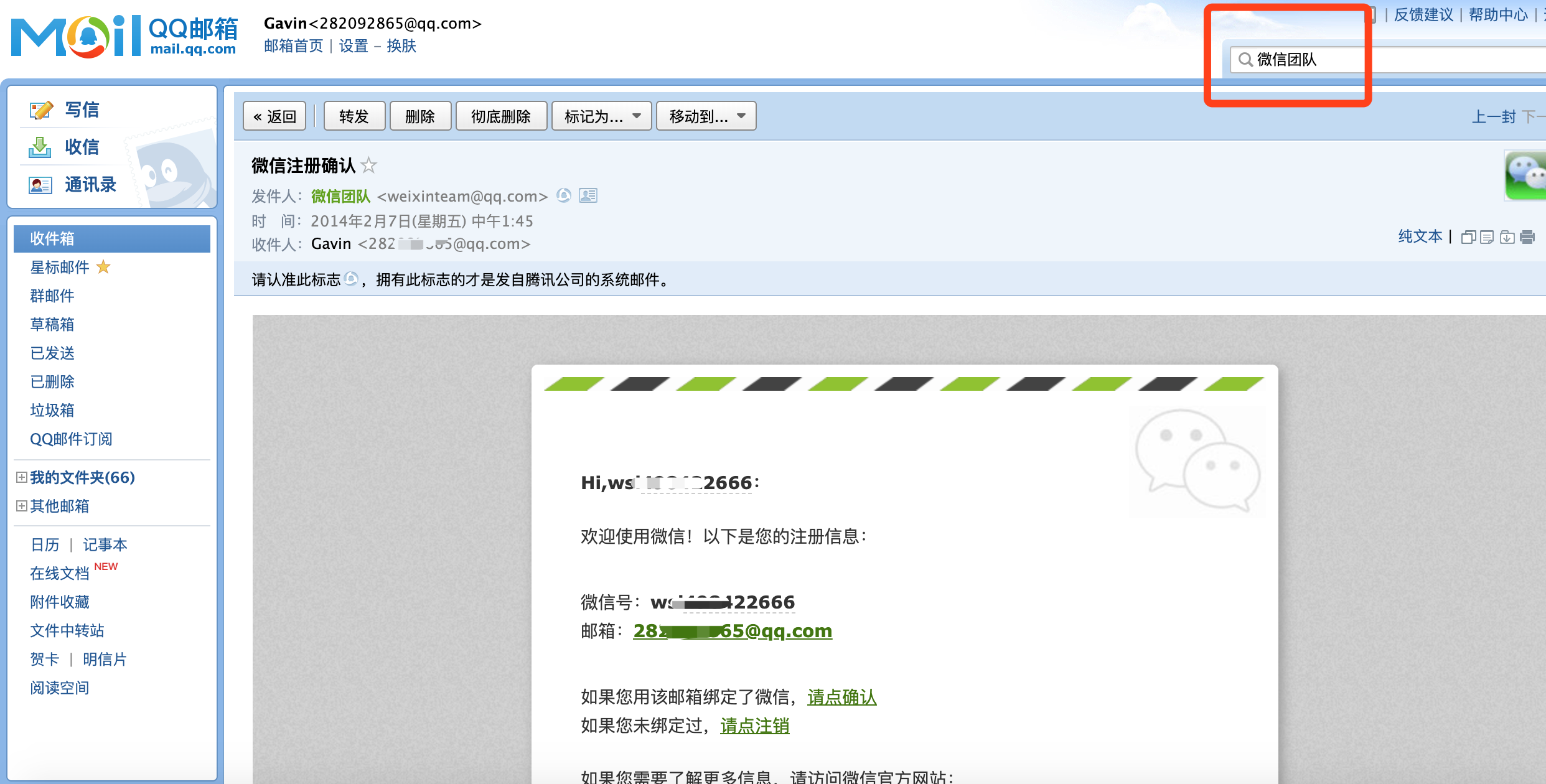This screenshot has height=784, width=1546.
Task: Click the 换肤 change skin link
Action: 401,46
